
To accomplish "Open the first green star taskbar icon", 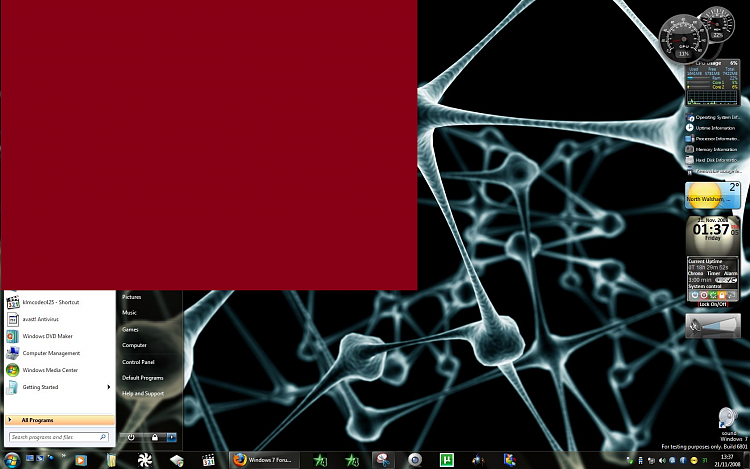I will point(320,460).
